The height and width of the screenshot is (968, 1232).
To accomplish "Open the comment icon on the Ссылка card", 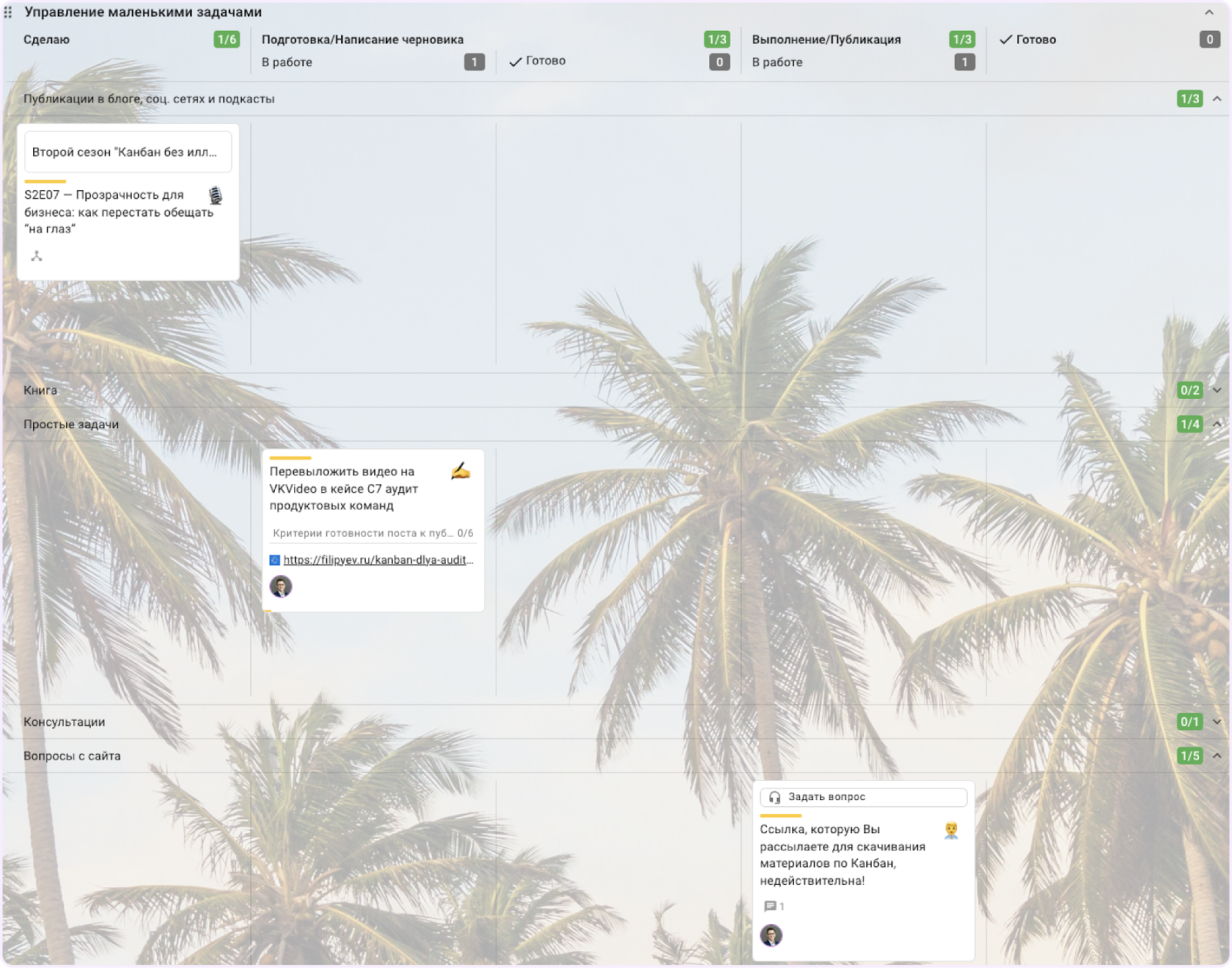I will tap(770, 906).
